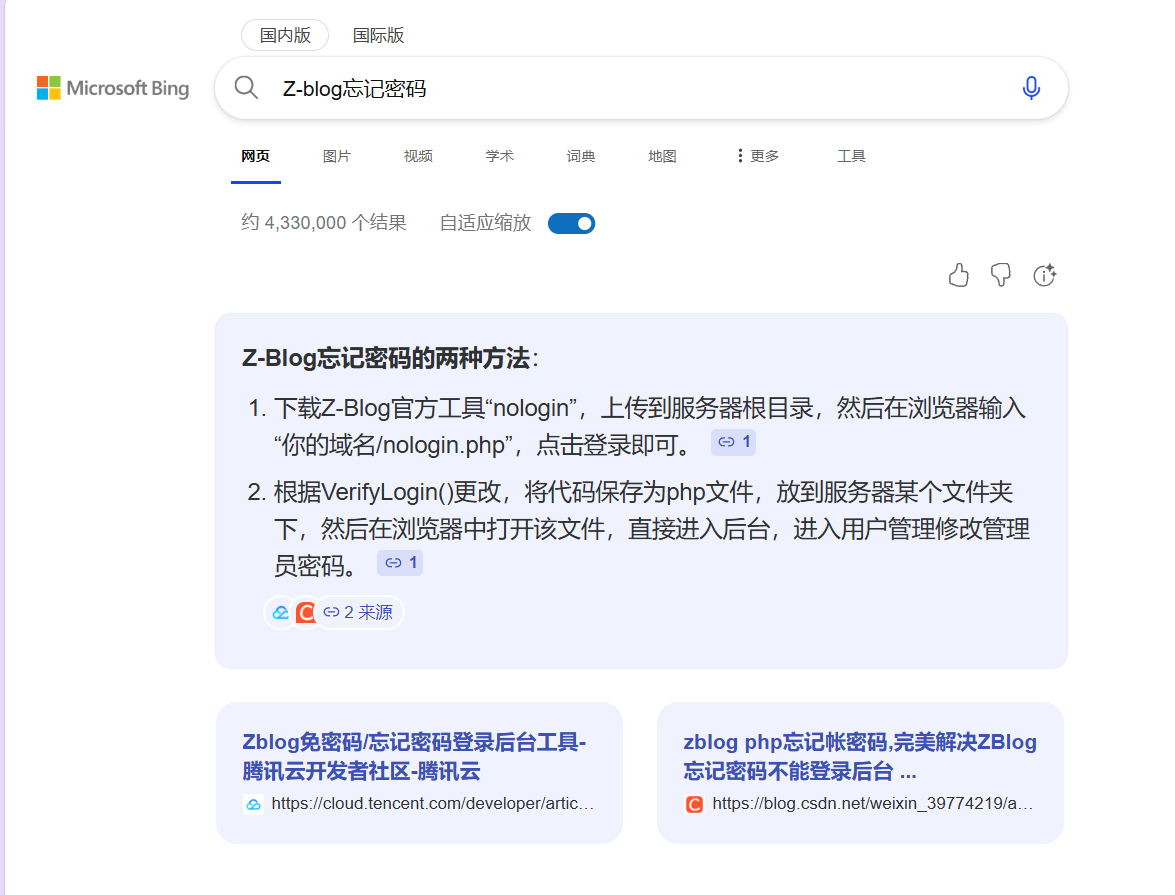The width and height of the screenshot is (1175, 895).
Task: Switch to the 学术 tab
Action: point(500,156)
